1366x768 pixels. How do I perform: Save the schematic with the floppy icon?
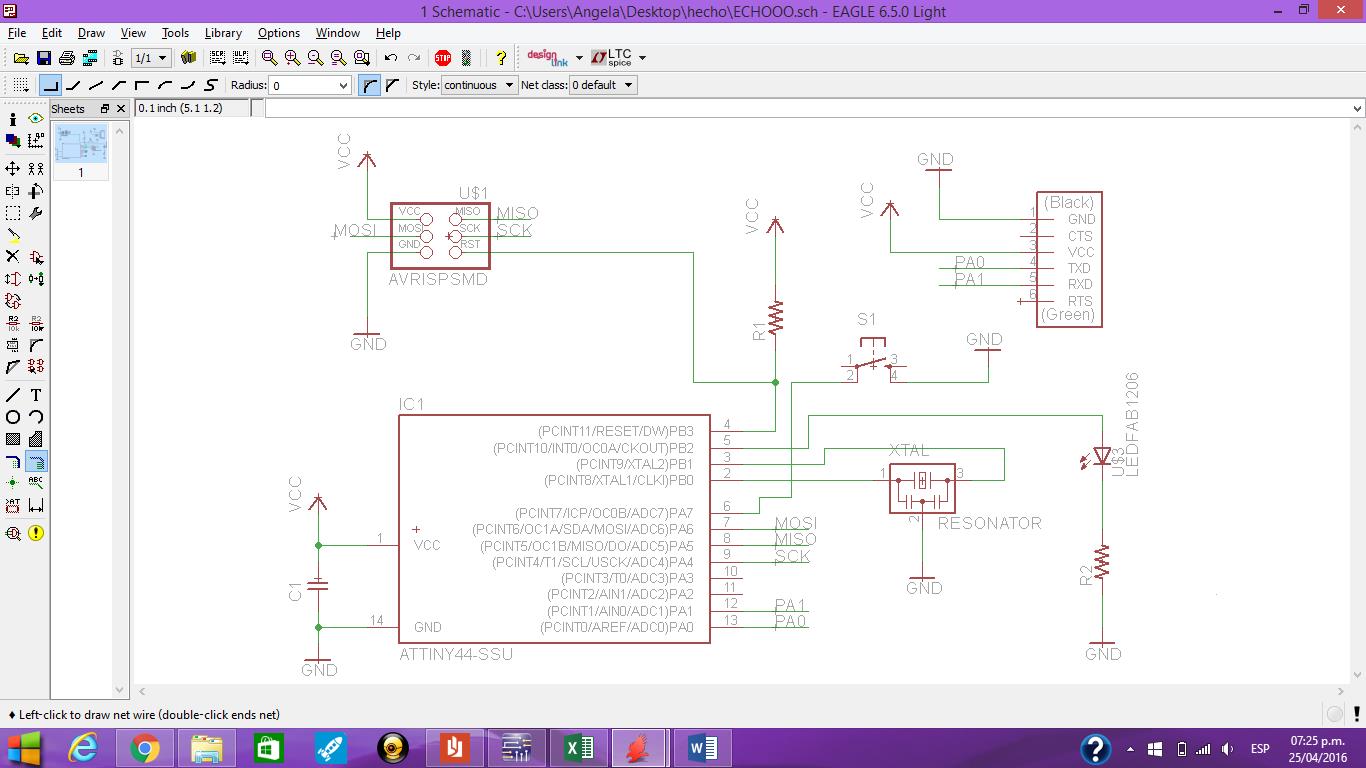point(43,58)
